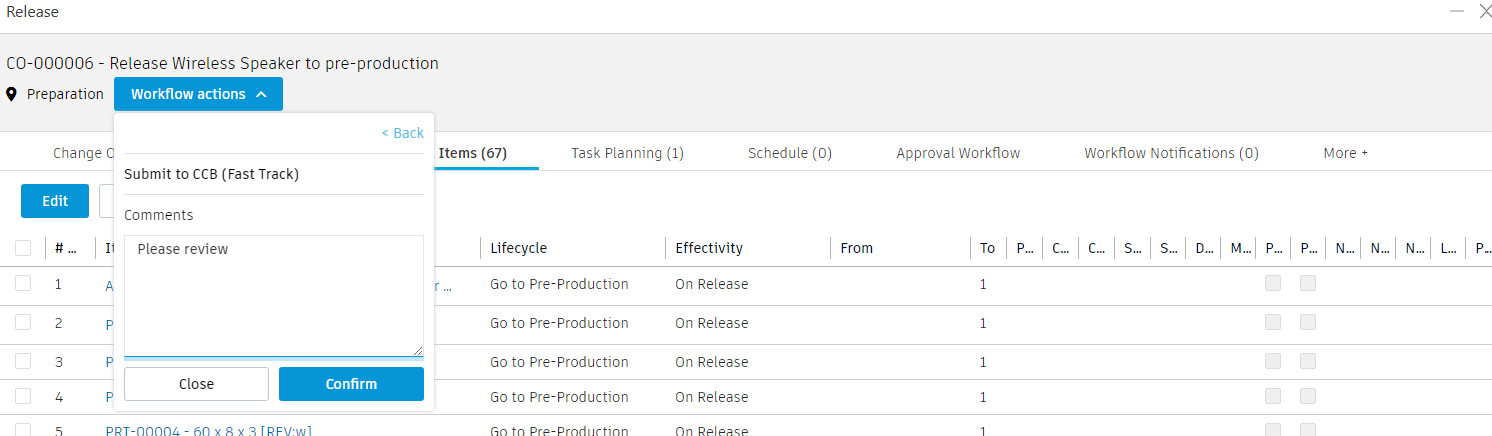Go to Workflow Notifications (0) tab
The image size is (1492, 436).
coord(1171,153)
